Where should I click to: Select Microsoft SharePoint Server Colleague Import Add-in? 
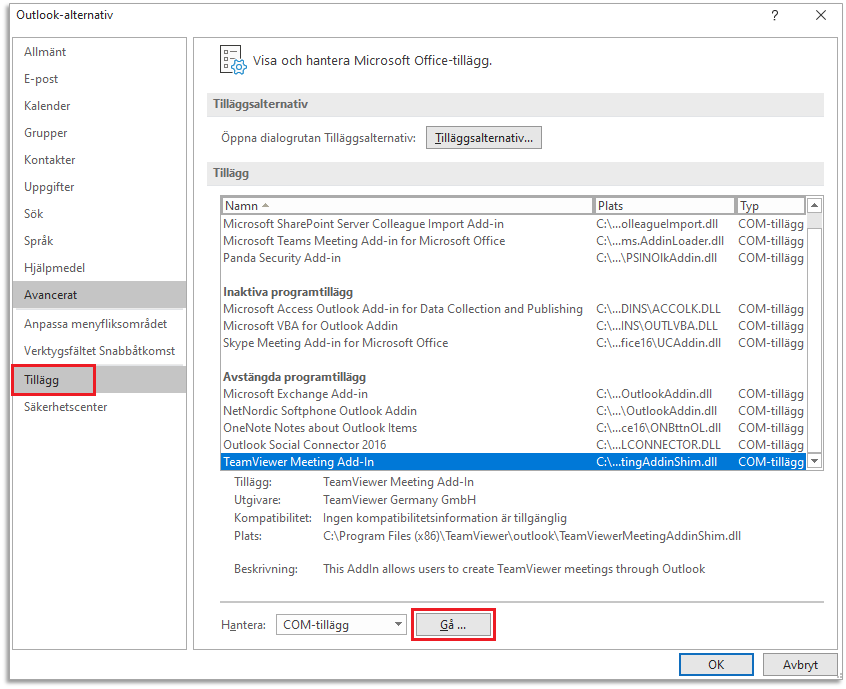pyautogui.click(x=514, y=224)
